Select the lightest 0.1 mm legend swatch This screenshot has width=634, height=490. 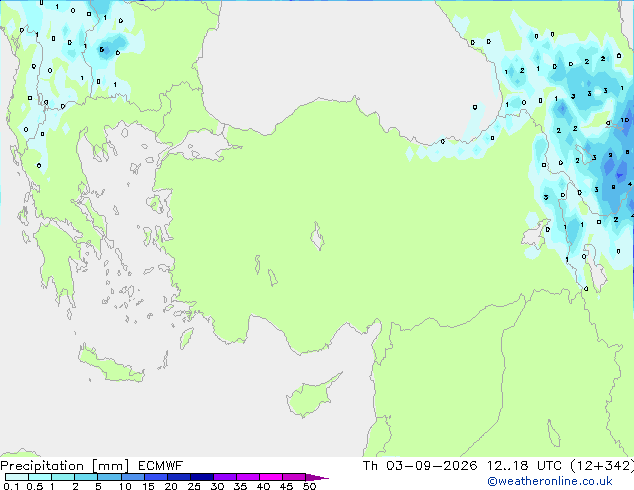(x=17, y=477)
